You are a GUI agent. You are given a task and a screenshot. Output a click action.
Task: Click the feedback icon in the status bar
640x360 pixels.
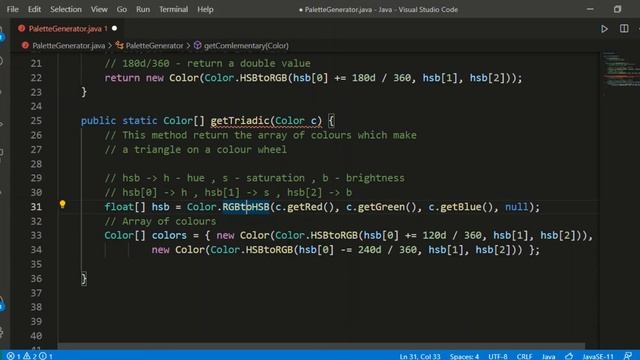click(628, 356)
